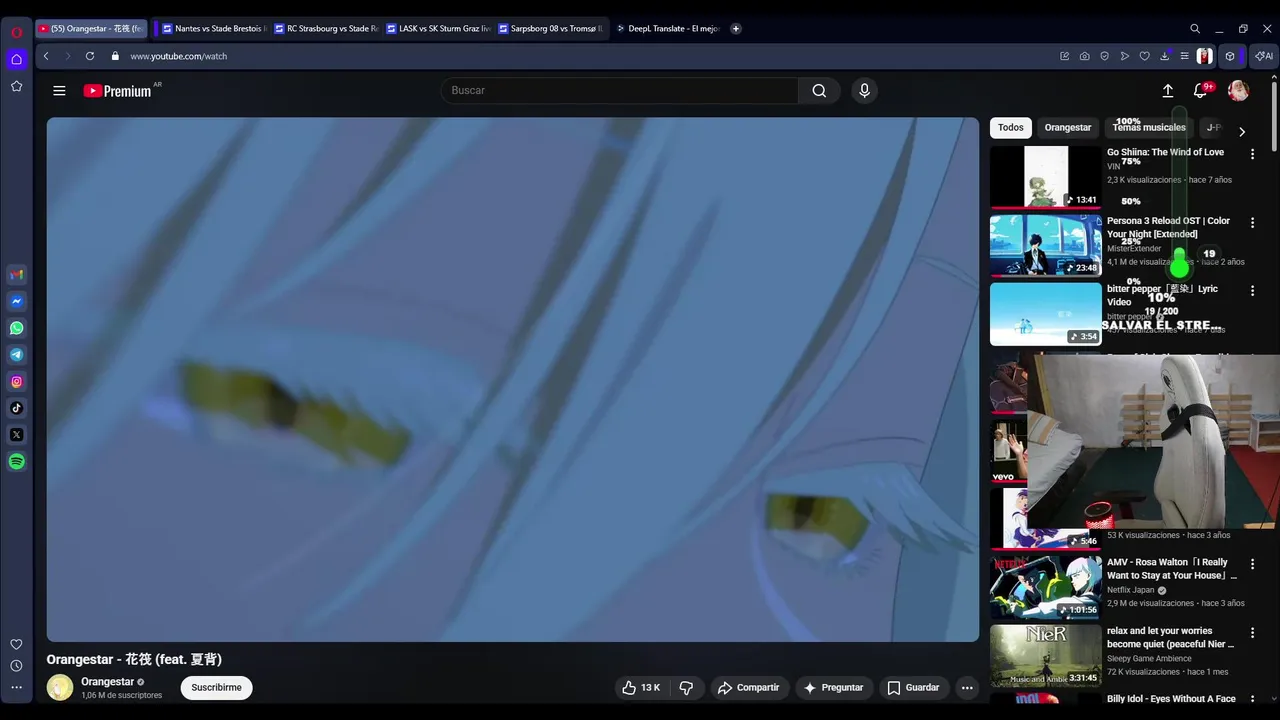Open sidebar history clock icon
Viewport: 1280px width, 720px height.
(x=16, y=666)
